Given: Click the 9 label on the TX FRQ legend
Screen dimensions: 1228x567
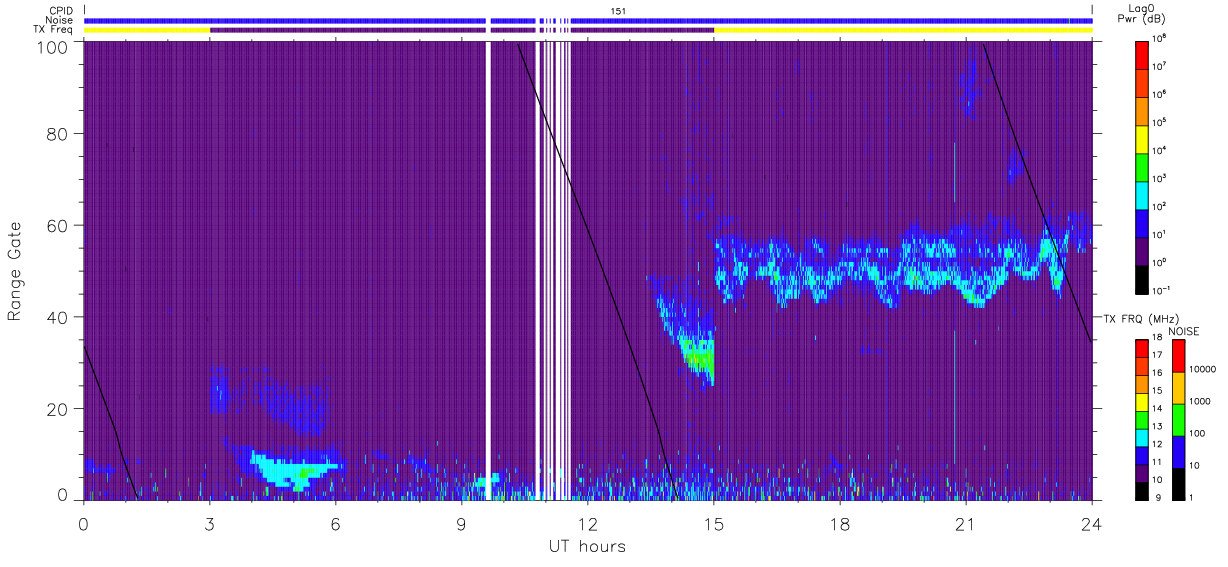Looking at the screenshot, I should tap(1156, 497).
